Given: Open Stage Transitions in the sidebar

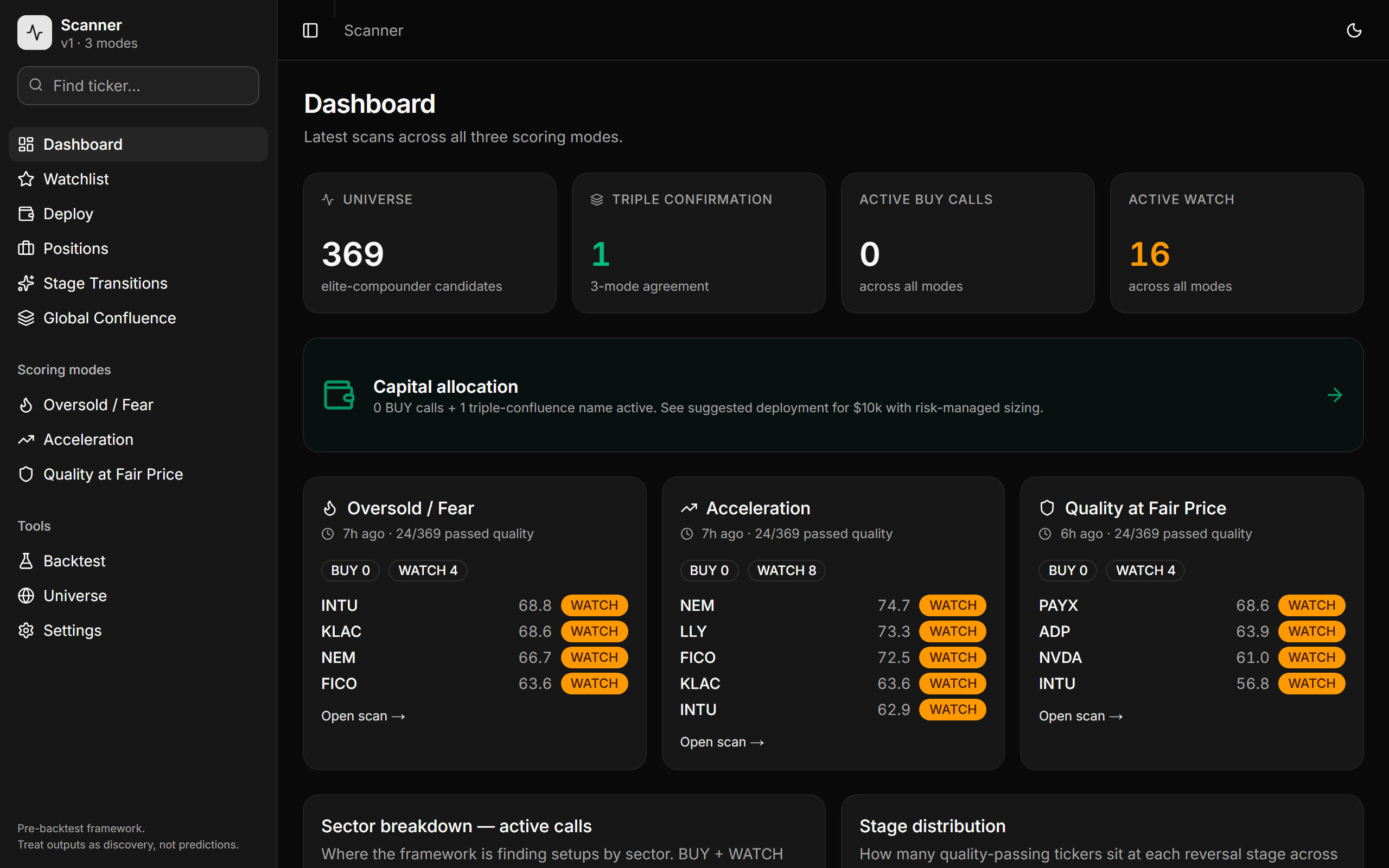Looking at the screenshot, I should tap(138, 283).
